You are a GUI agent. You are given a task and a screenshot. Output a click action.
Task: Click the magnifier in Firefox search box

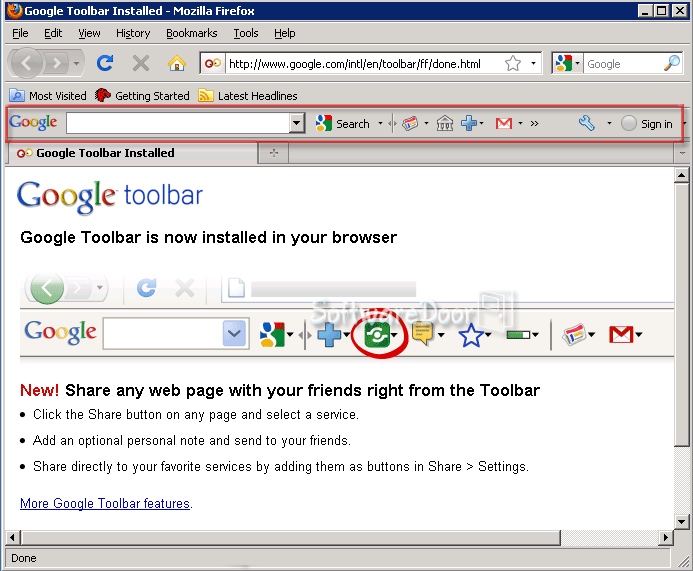coord(672,64)
